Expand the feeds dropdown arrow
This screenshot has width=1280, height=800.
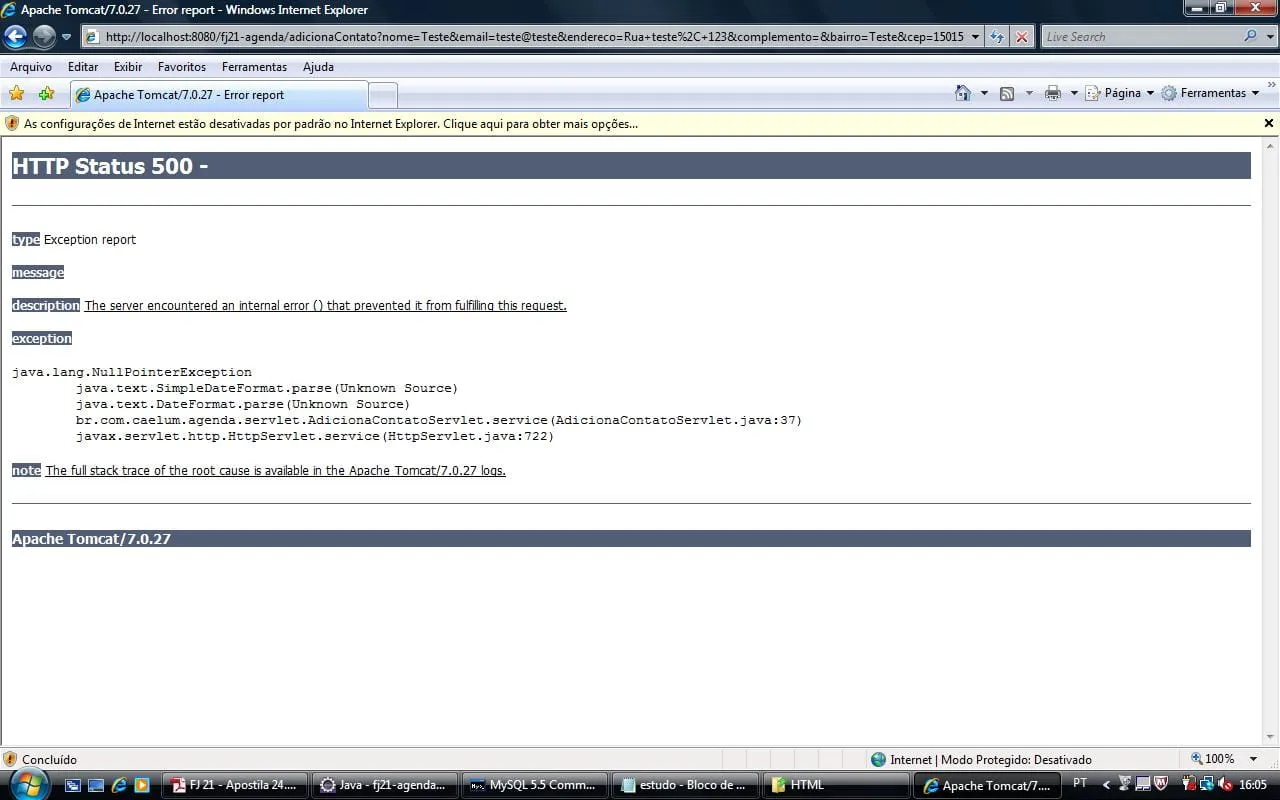tap(1029, 93)
